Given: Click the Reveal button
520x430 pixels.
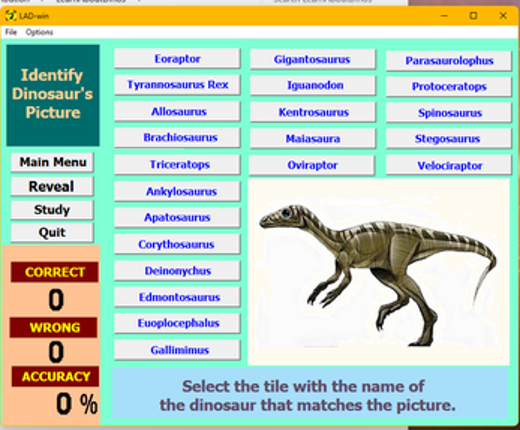Looking at the screenshot, I should [x=52, y=186].
